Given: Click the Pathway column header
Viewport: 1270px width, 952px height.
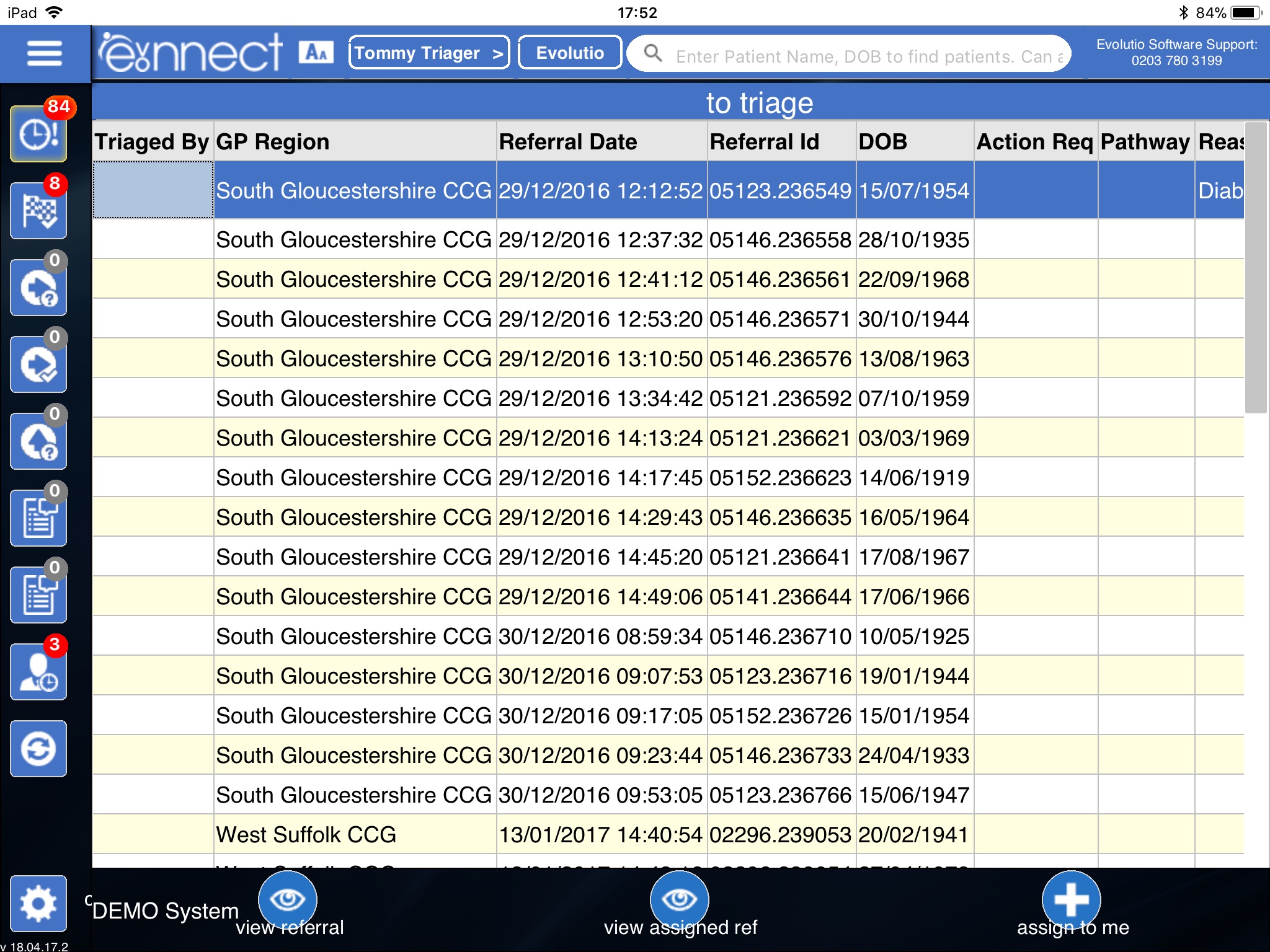Looking at the screenshot, I should click(x=1146, y=142).
